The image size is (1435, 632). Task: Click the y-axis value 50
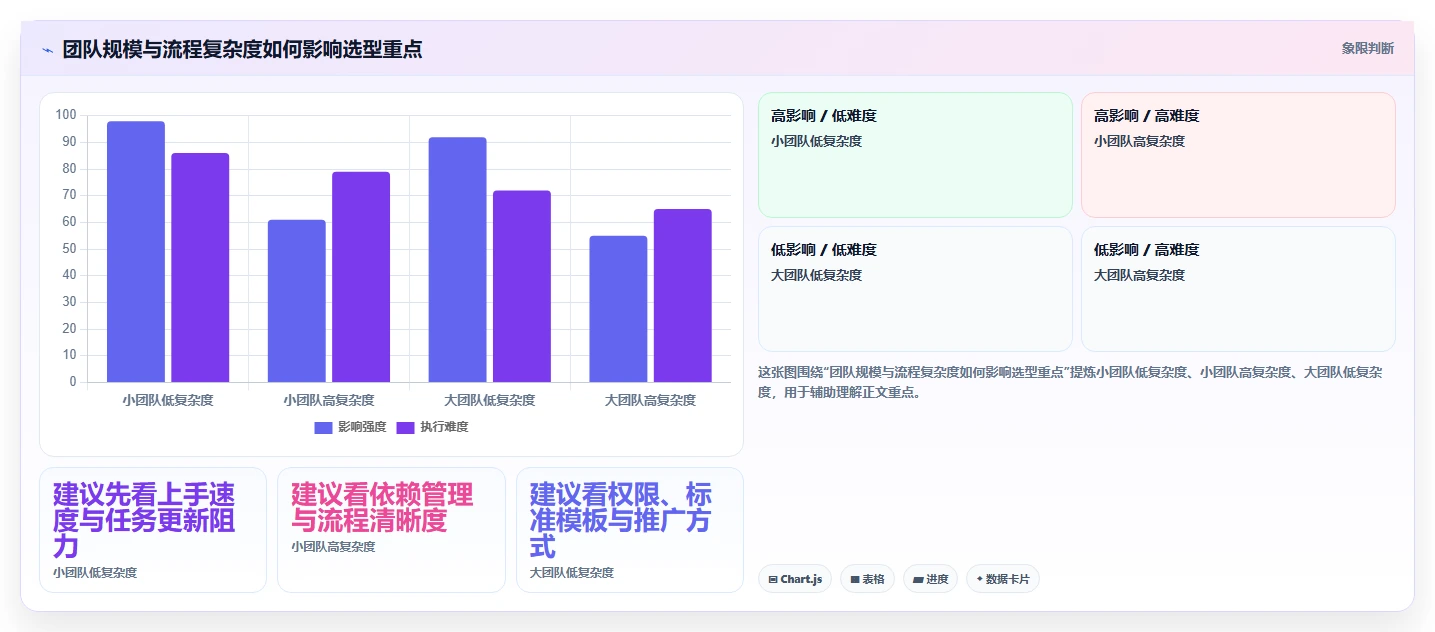click(69, 248)
